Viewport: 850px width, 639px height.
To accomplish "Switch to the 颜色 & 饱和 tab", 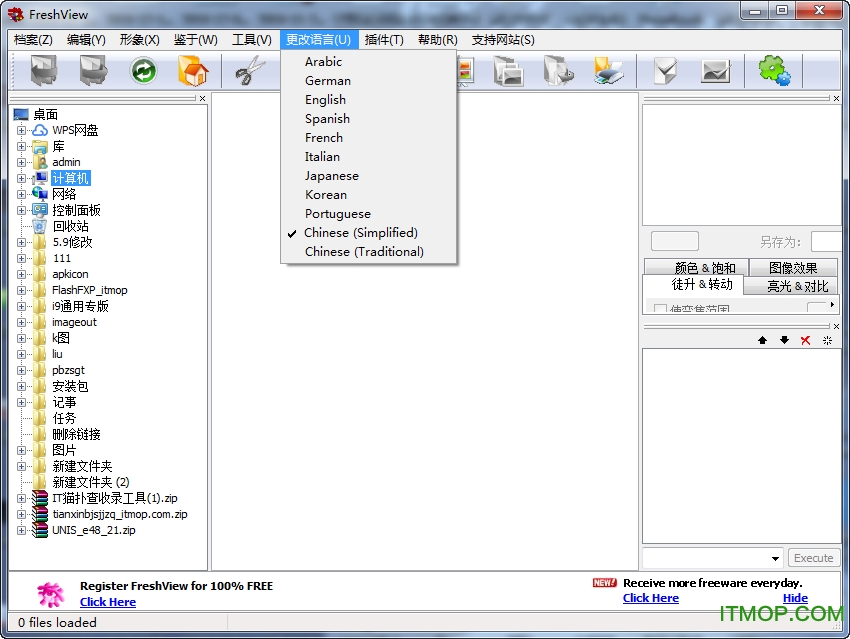I will [x=704, y=267].
